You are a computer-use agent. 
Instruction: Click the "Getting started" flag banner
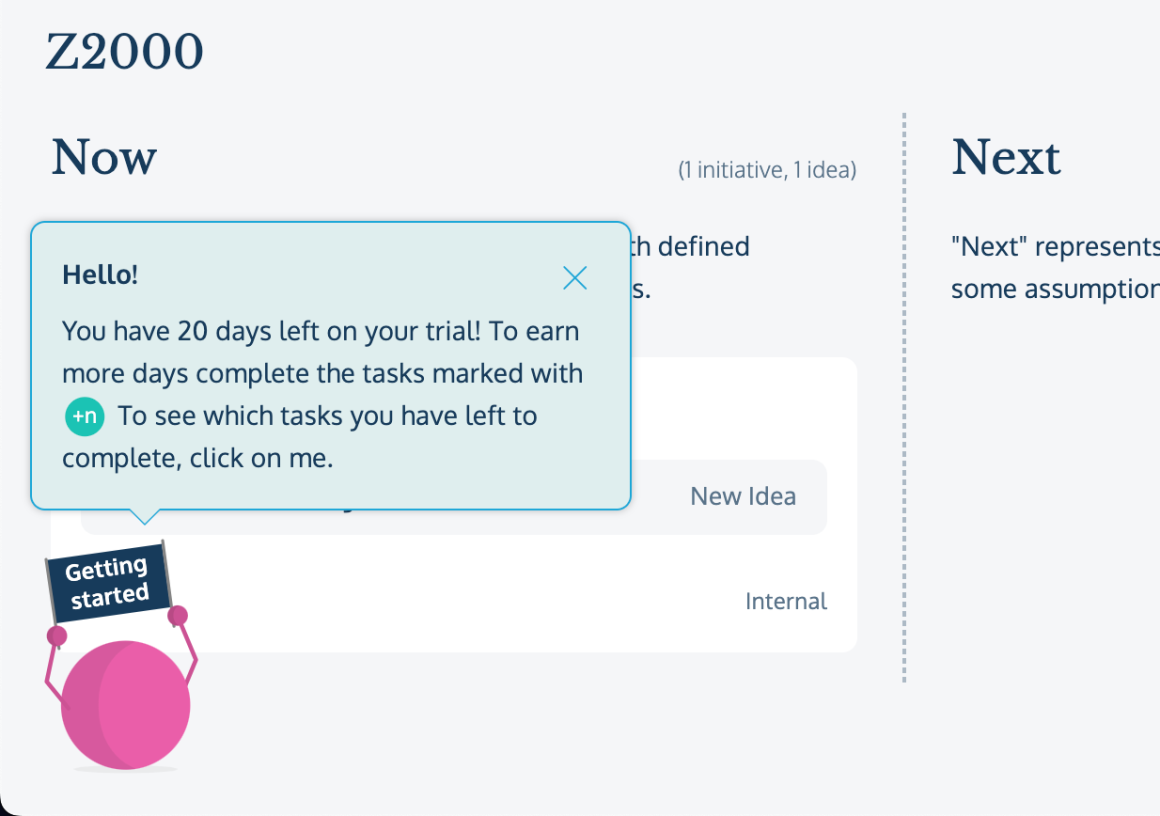(108, 581)
